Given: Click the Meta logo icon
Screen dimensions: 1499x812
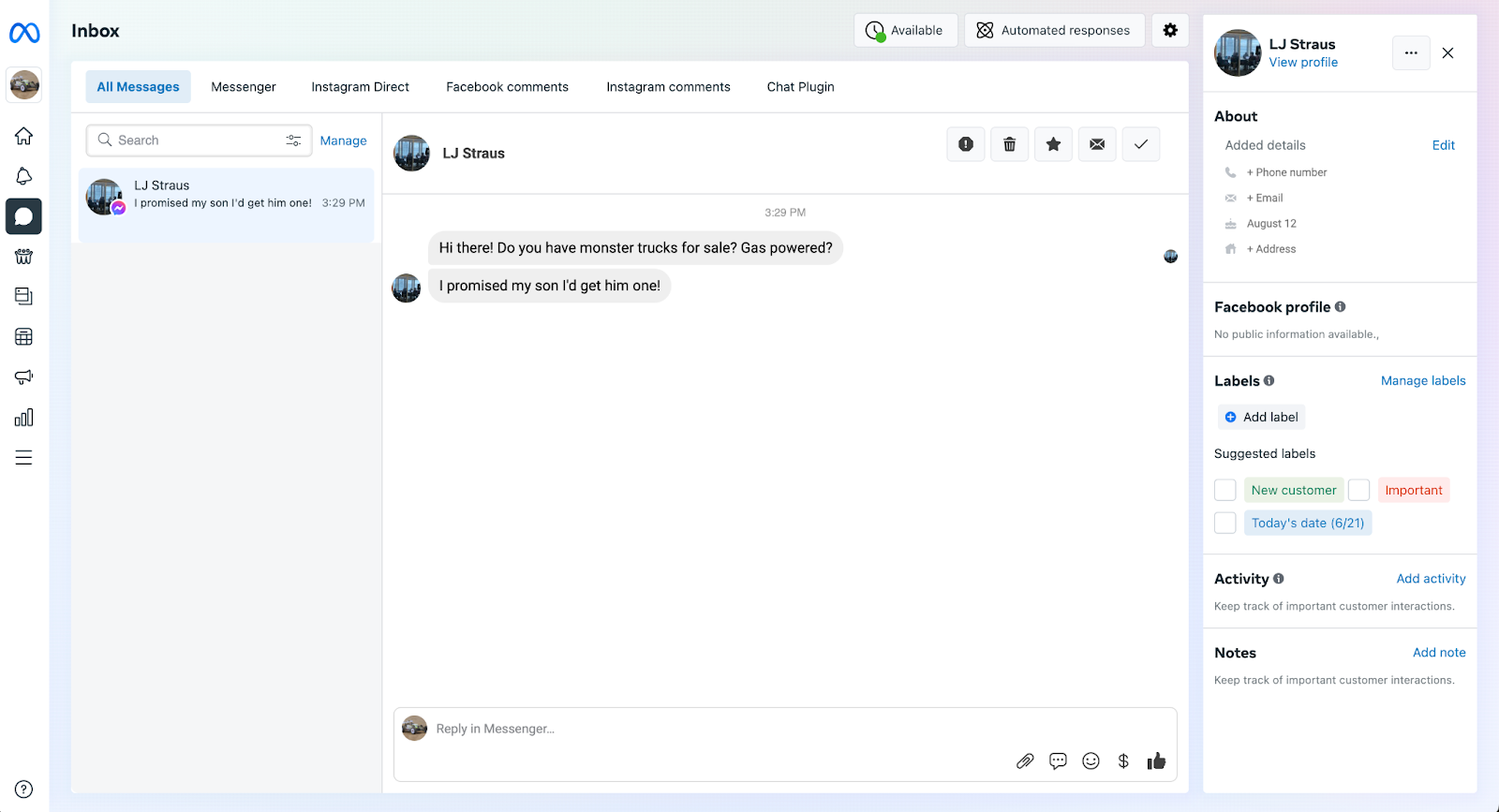Looking at the screenshot, I should (x=24, y=33).
